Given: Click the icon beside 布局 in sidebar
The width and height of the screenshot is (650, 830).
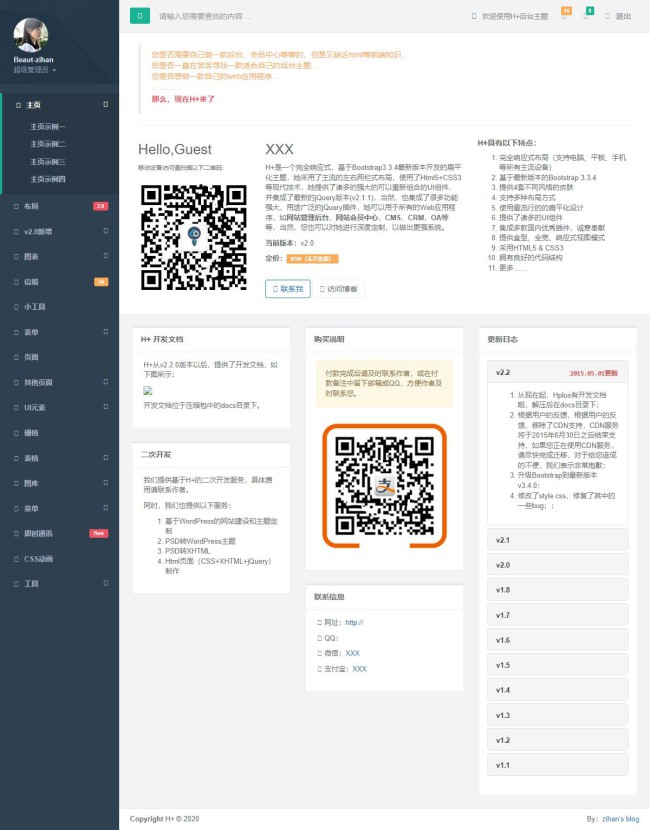Looking at the screenshot, I should (x=16, y=206).
